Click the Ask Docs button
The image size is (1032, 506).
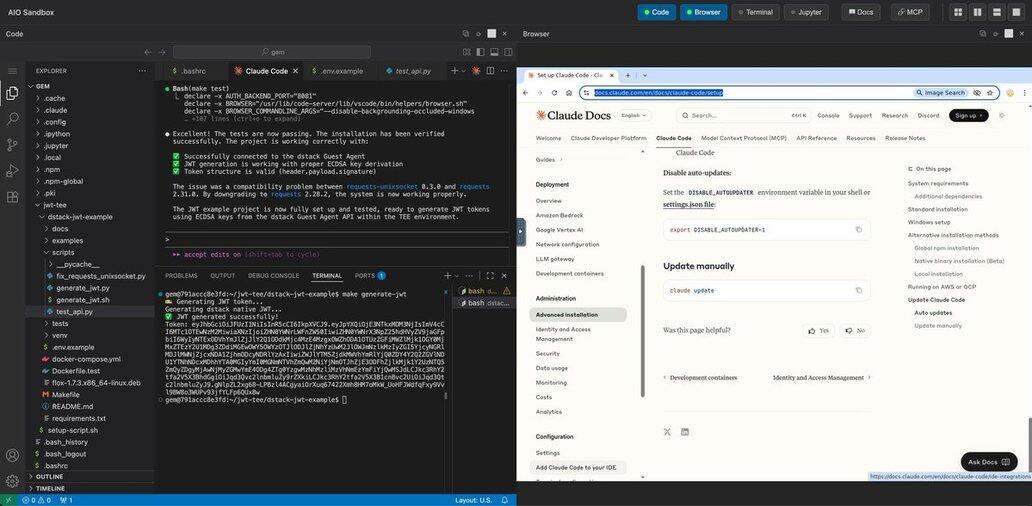[x=989, y=462]
